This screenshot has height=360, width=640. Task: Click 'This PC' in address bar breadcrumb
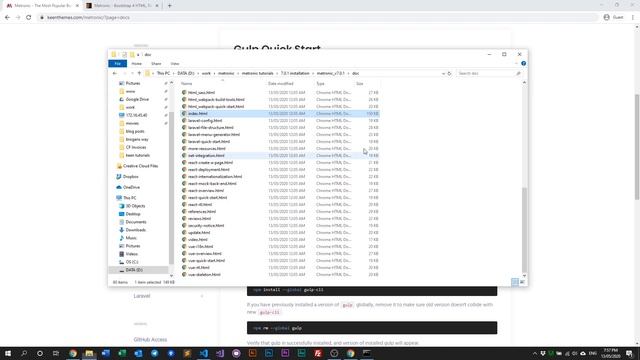pos(163,73)
